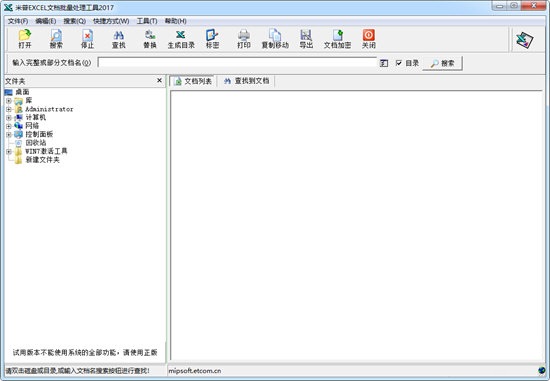Image resolution: width=550 pixels, height=381 pixels.
Task: Expand the 网络 tree node
Action: click(x=9, y=126)
